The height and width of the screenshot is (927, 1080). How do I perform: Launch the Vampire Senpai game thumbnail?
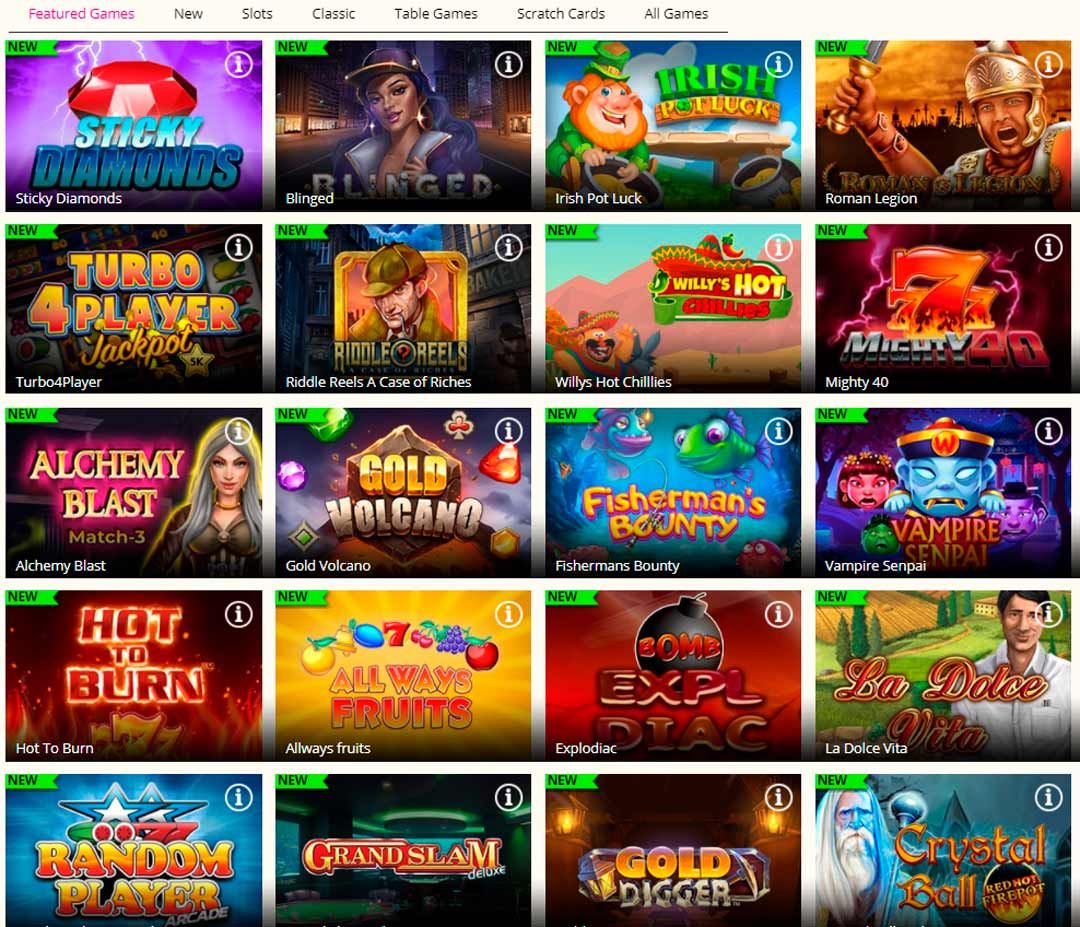(943, 492)
